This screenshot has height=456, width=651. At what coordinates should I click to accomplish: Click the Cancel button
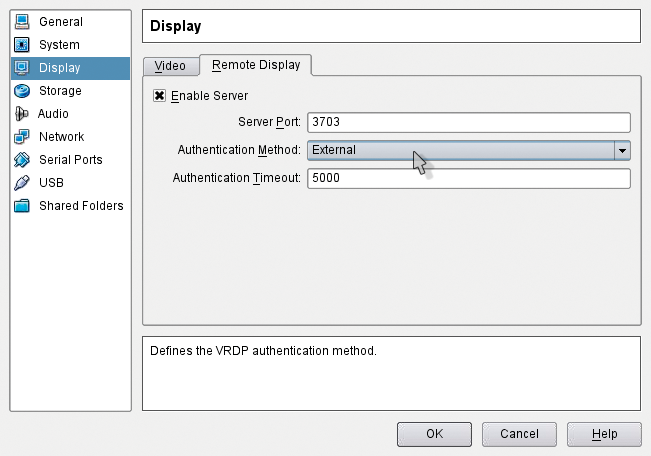519,434
